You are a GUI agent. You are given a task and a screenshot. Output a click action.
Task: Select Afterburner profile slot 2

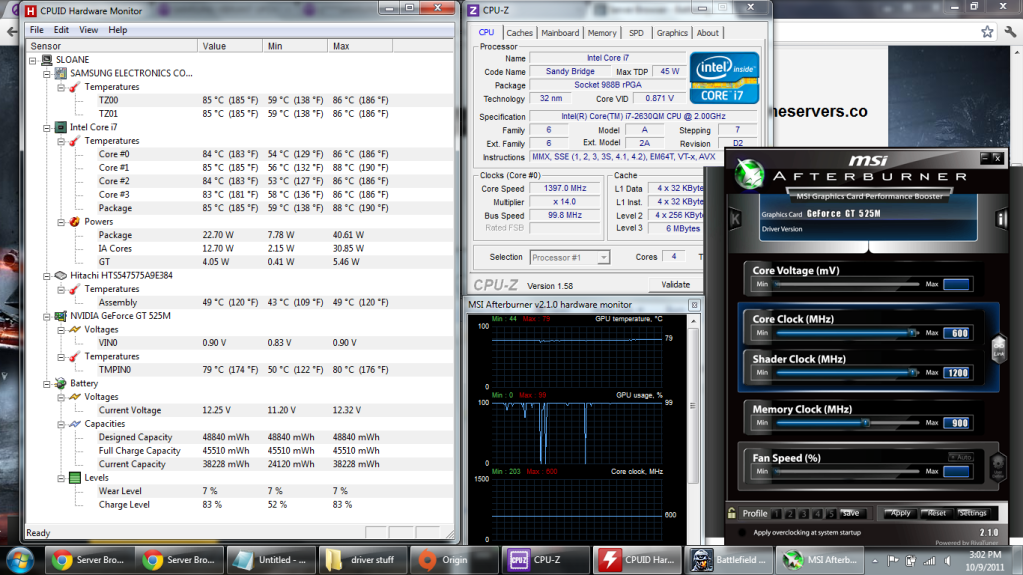(790, 514)
